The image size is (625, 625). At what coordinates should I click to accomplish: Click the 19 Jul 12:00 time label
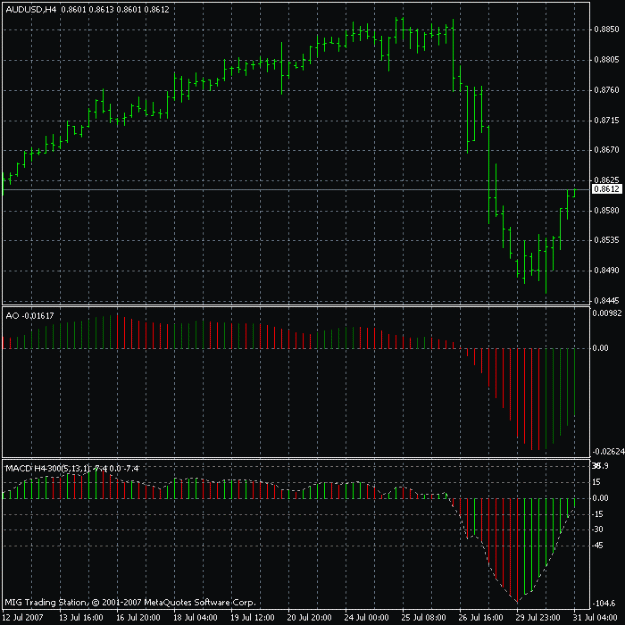pos(252,618)
